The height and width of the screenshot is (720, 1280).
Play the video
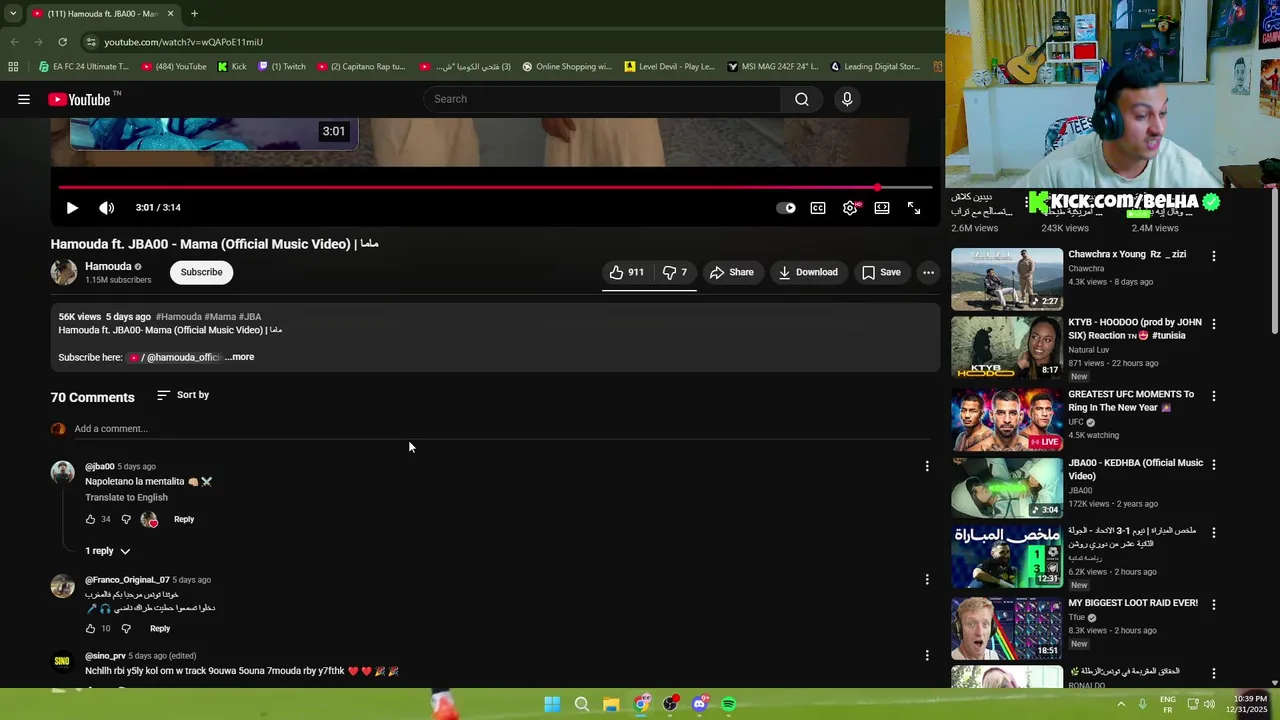tap(72, 208)
